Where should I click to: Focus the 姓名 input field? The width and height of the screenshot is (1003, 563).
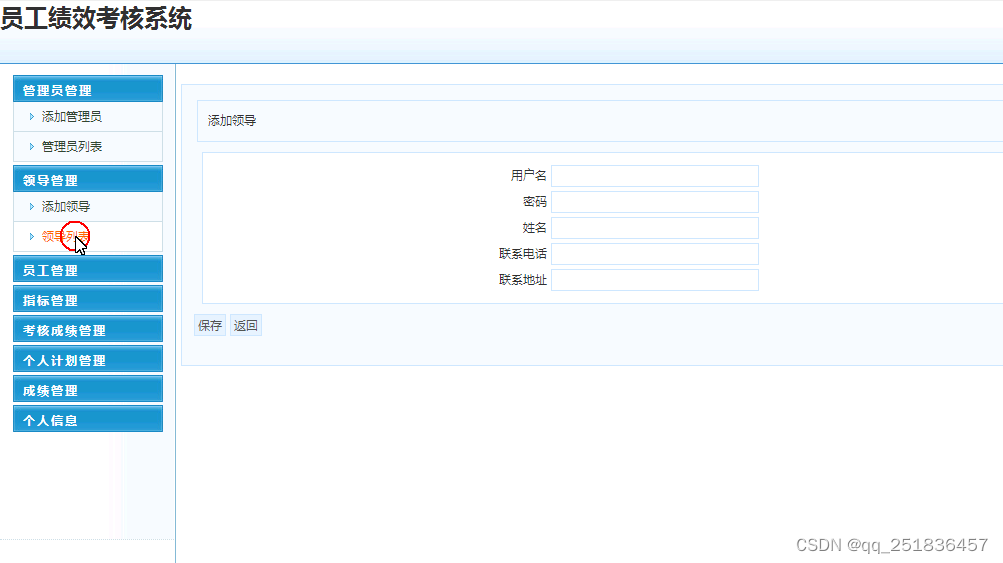655,228
